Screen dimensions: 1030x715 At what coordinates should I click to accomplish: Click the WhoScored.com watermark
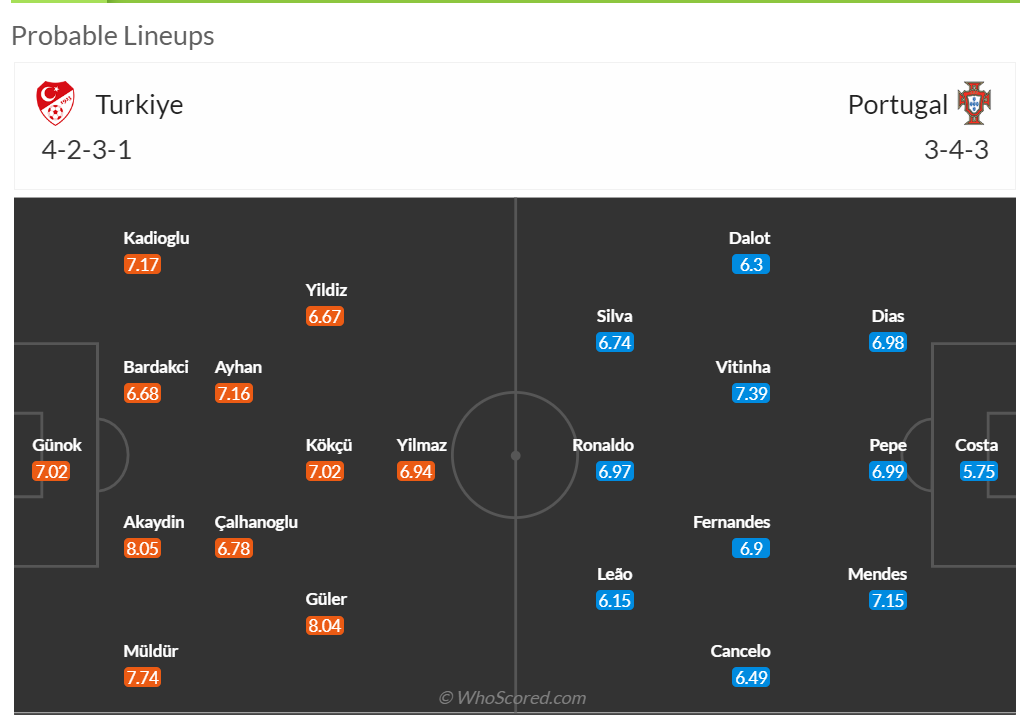(512, 698)
